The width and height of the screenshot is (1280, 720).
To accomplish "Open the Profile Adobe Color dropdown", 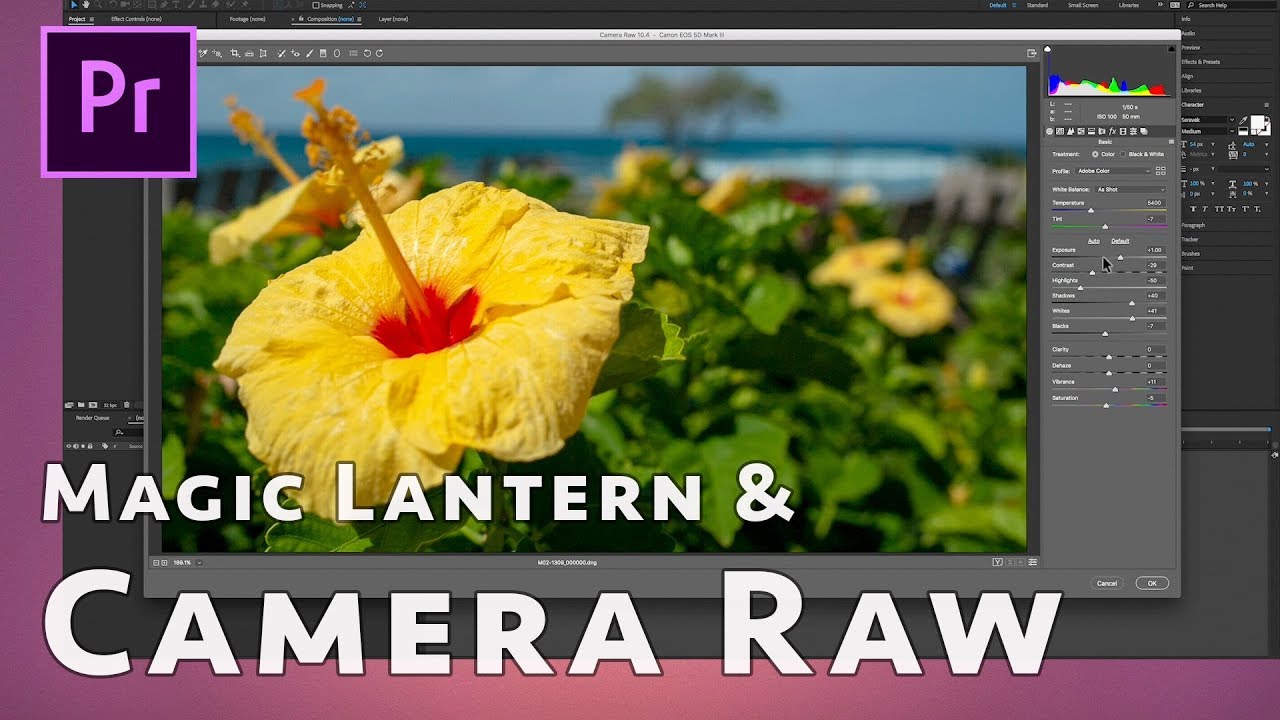I will tap(1113, 171).
